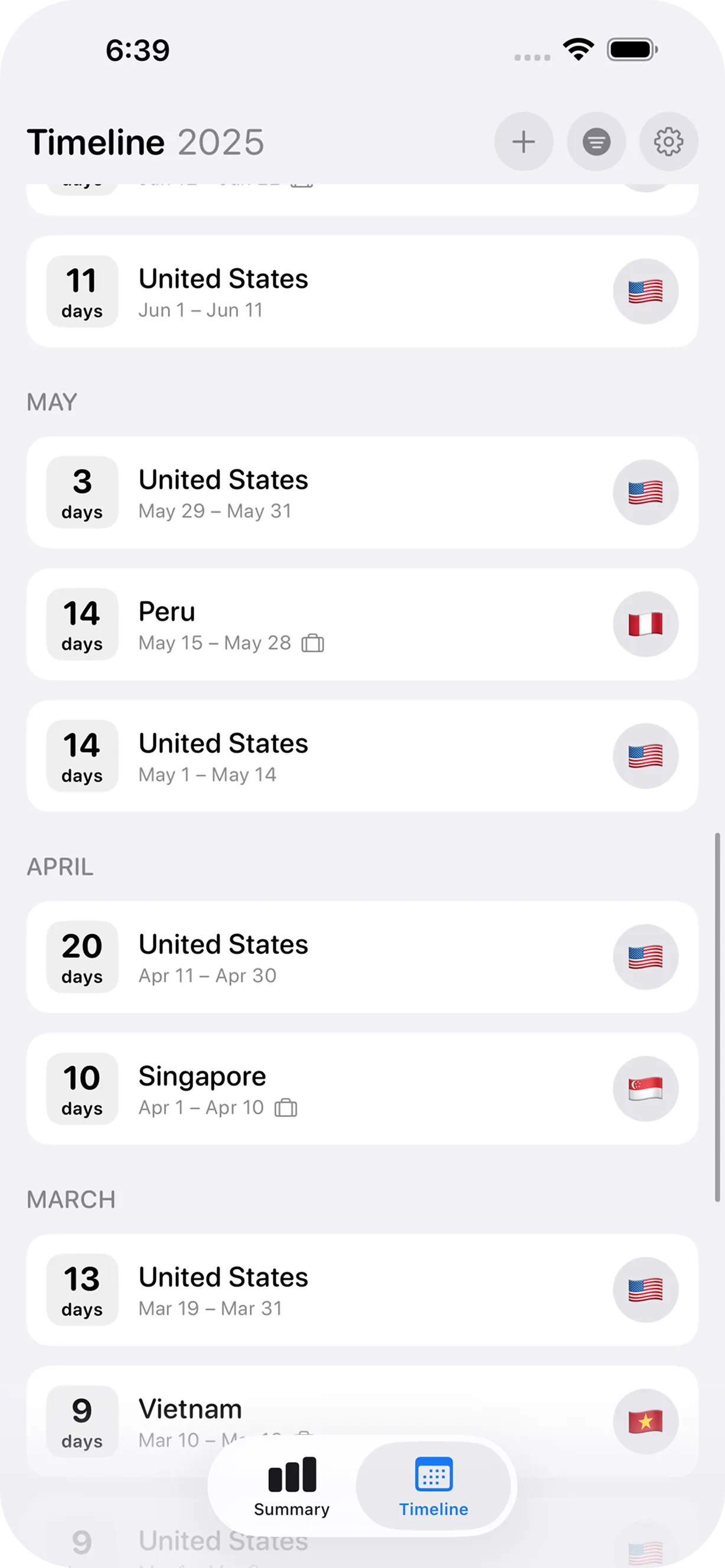
Task: Open settings gear in header
Action: pos(668,142)
